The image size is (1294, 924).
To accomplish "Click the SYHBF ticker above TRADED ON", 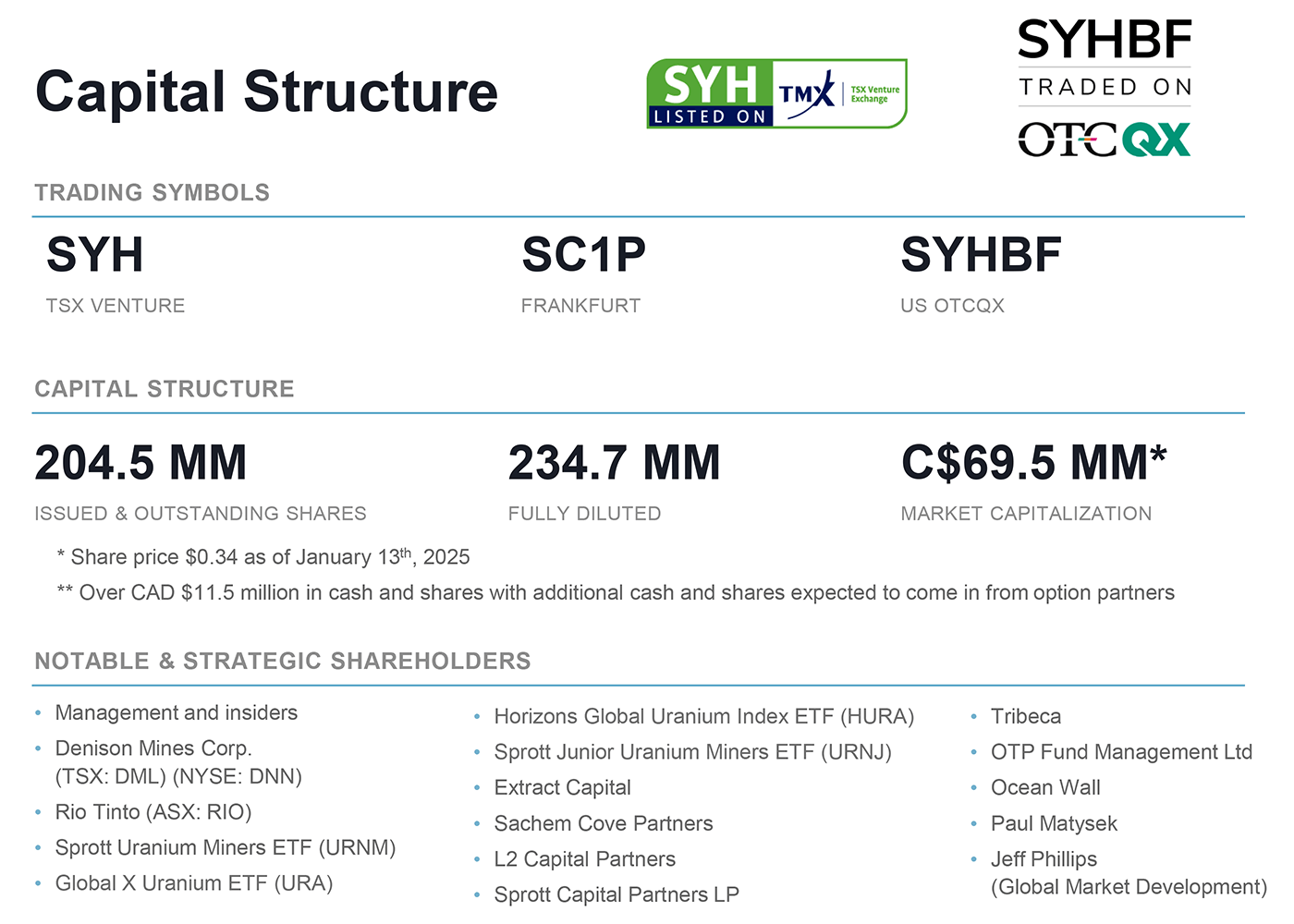I will pyautogui.click(x=1105, y=41).
